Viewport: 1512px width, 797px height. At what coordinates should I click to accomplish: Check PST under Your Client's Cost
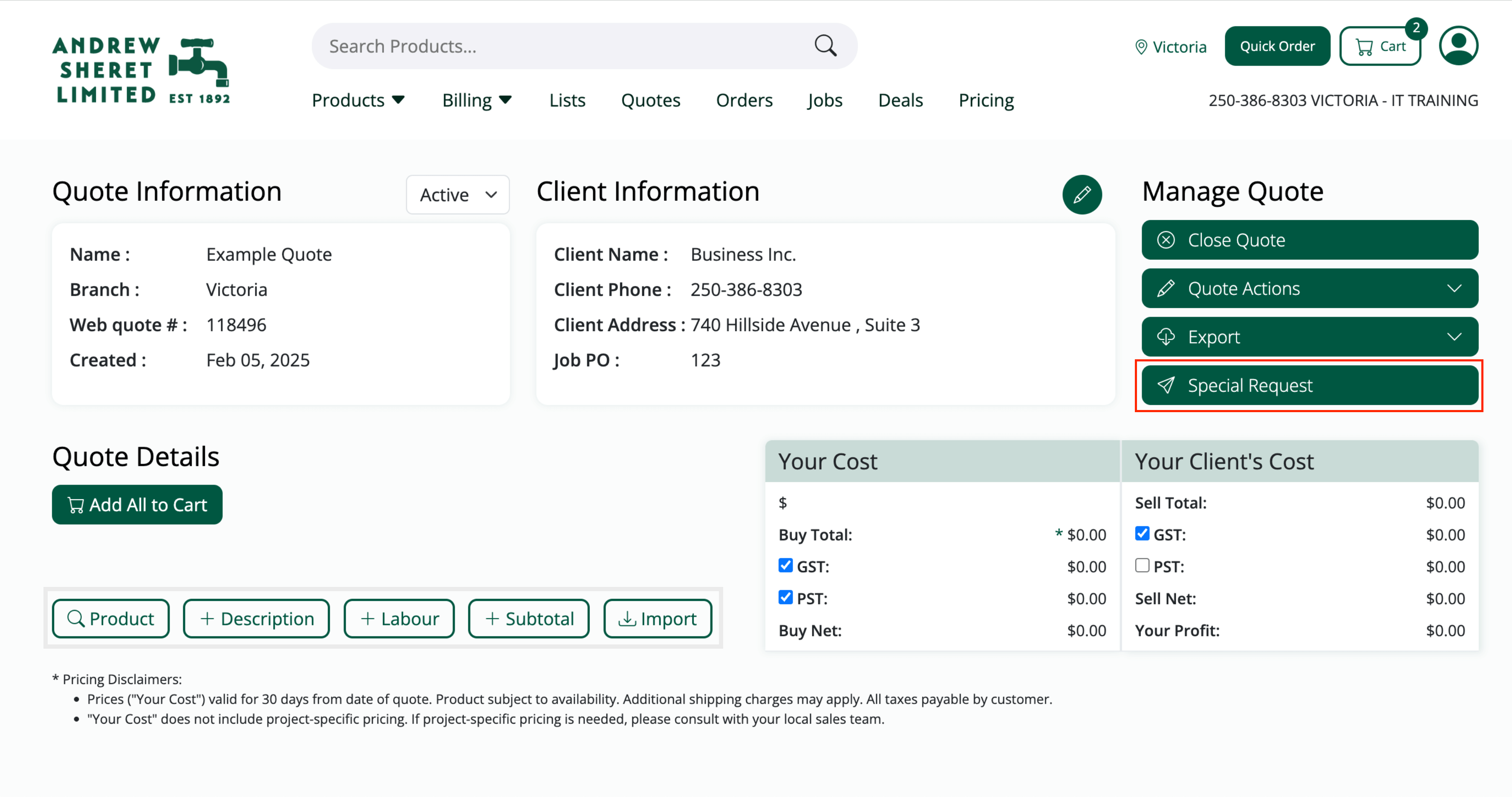tap(1142, 565)
